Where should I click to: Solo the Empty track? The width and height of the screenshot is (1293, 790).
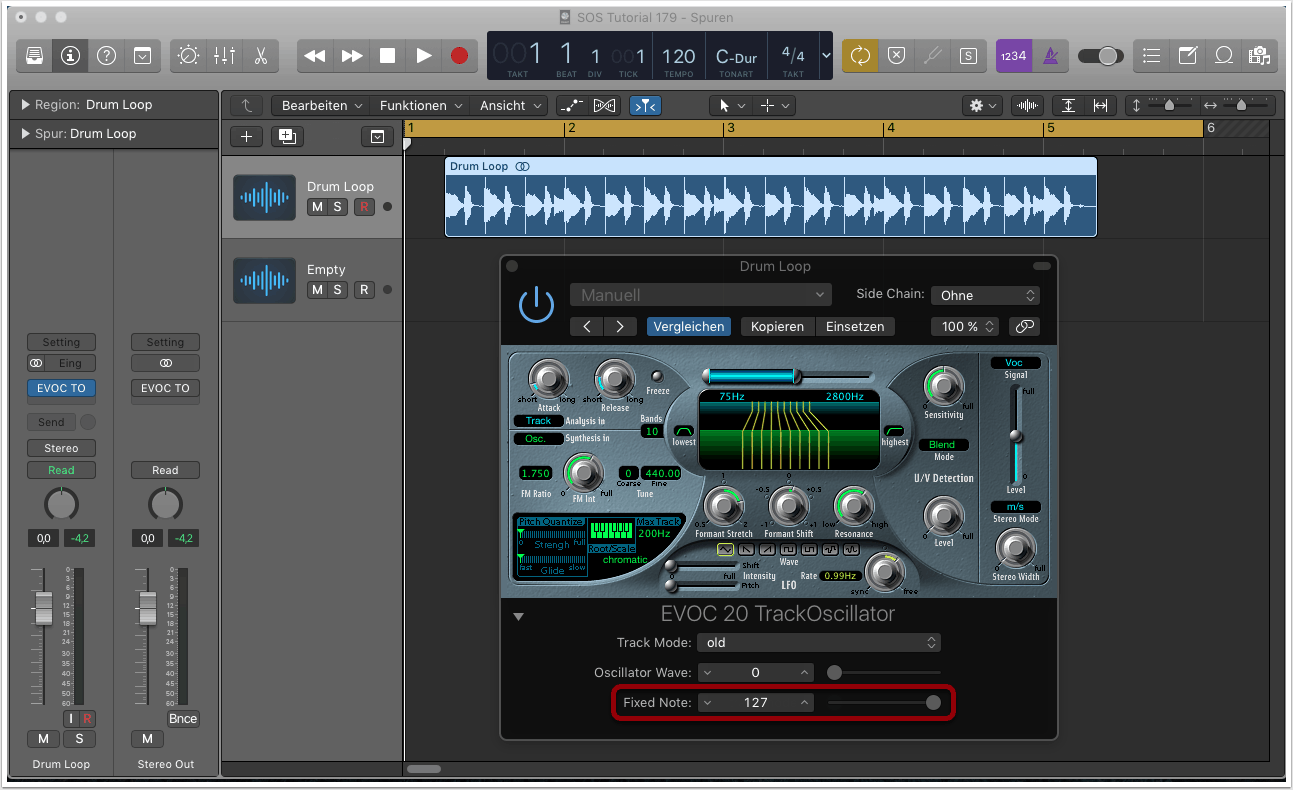pos(338,290)
